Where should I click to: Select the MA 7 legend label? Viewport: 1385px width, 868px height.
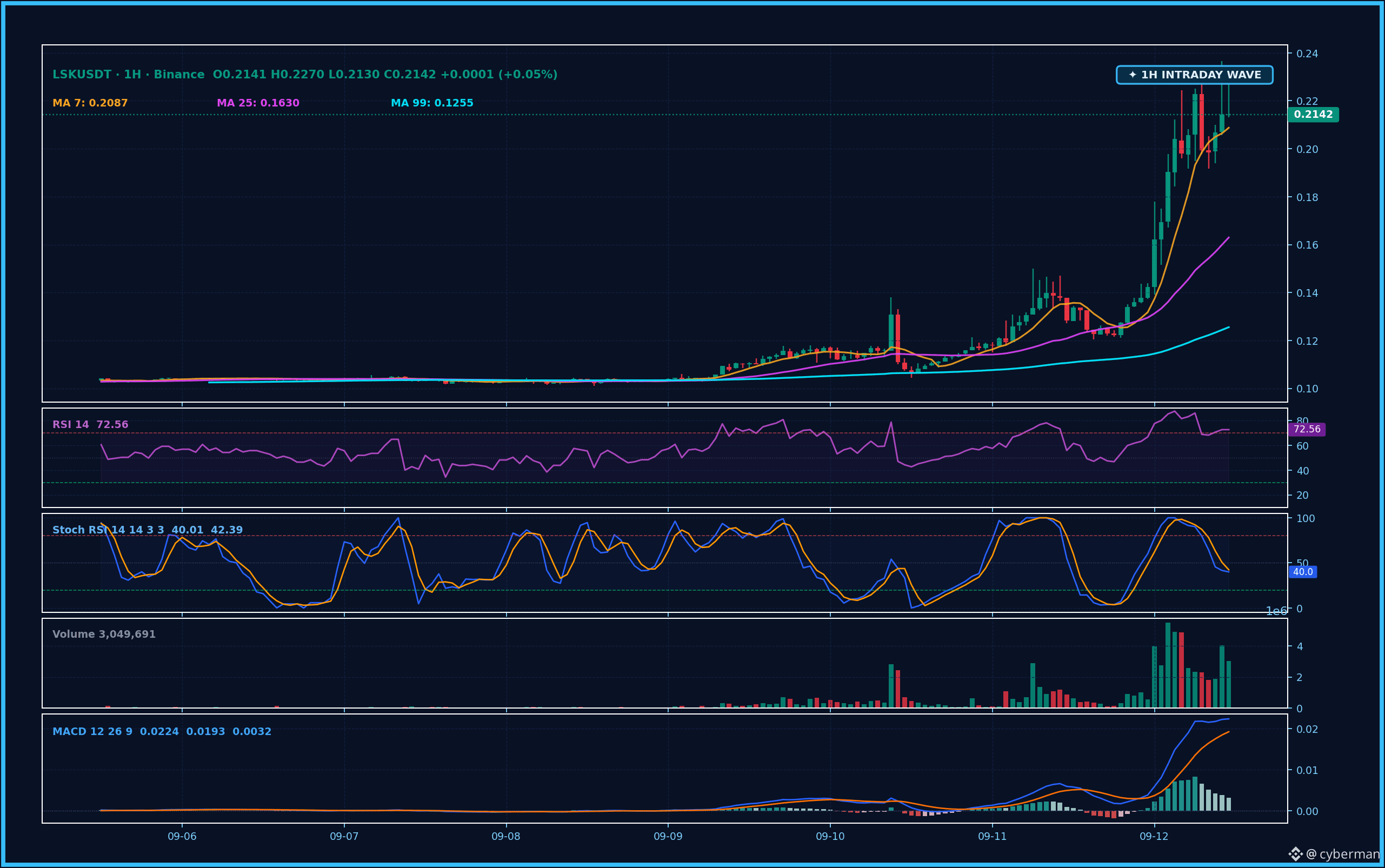pyautogui.click(x=90, y=103)
